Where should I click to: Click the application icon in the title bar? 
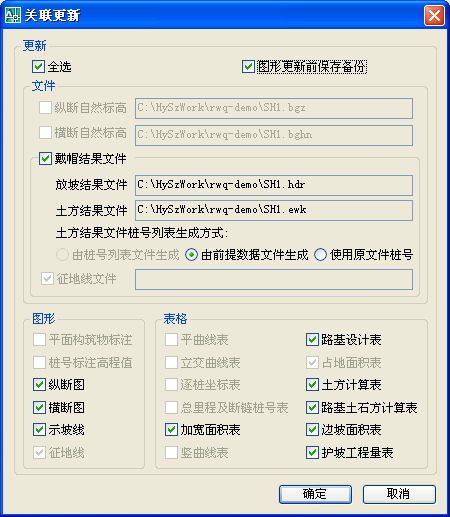click(12, 15)
